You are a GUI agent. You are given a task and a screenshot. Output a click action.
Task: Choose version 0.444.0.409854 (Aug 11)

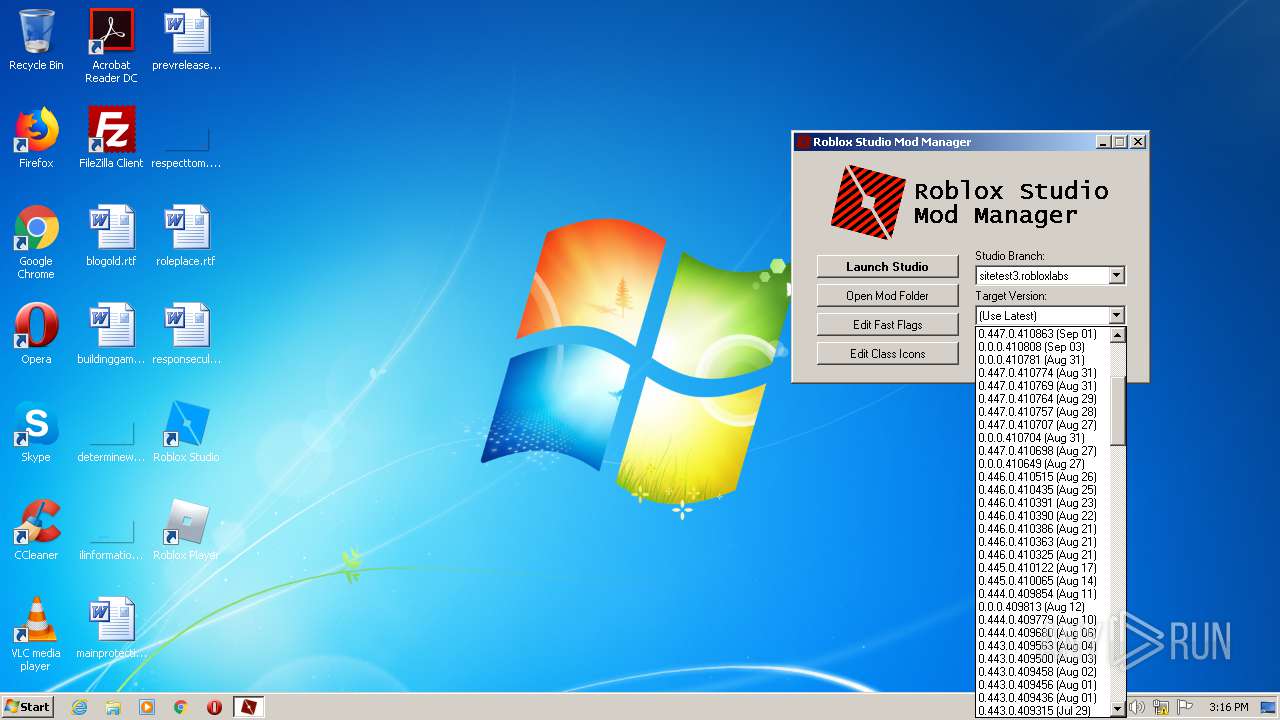1043,594
